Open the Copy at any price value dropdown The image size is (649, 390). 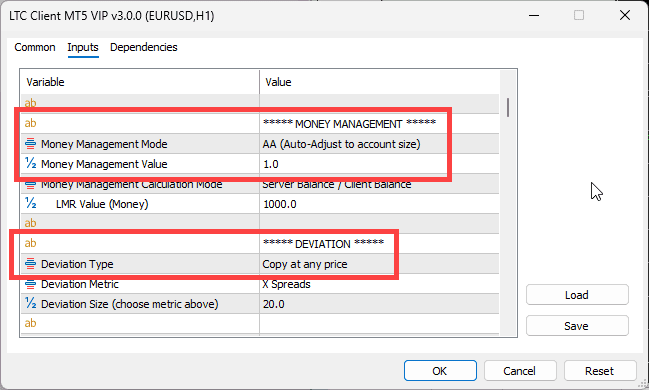(379, 264)
